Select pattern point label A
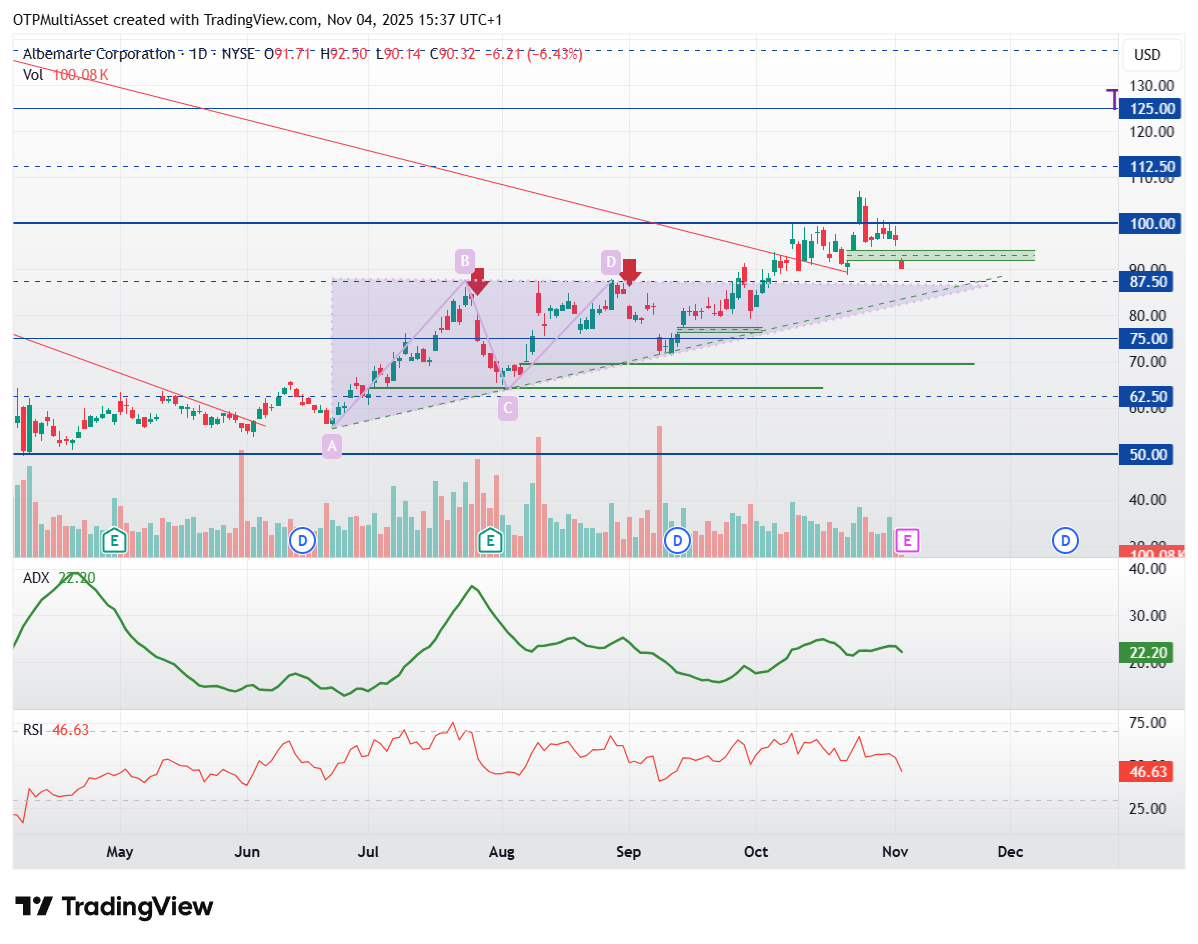The image size is (1198, 944). point(332,446)
